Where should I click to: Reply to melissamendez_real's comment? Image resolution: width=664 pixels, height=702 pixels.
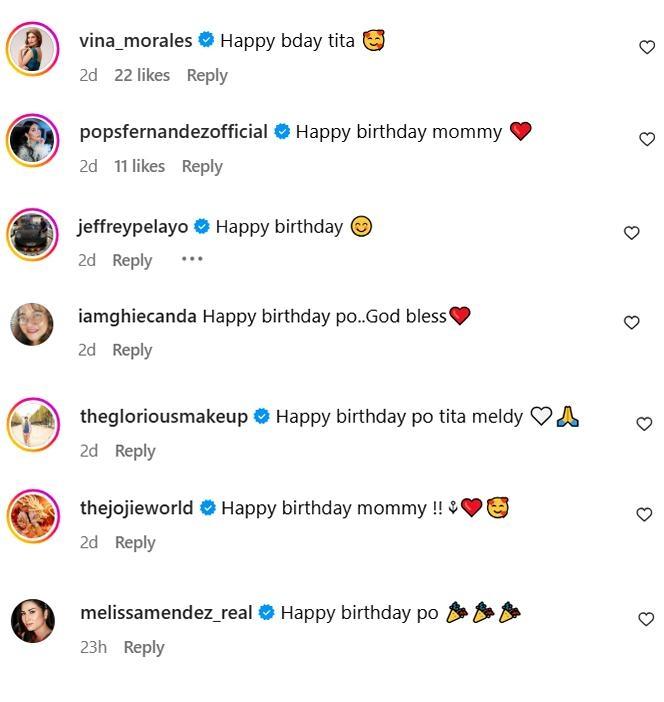click(144, 647)
